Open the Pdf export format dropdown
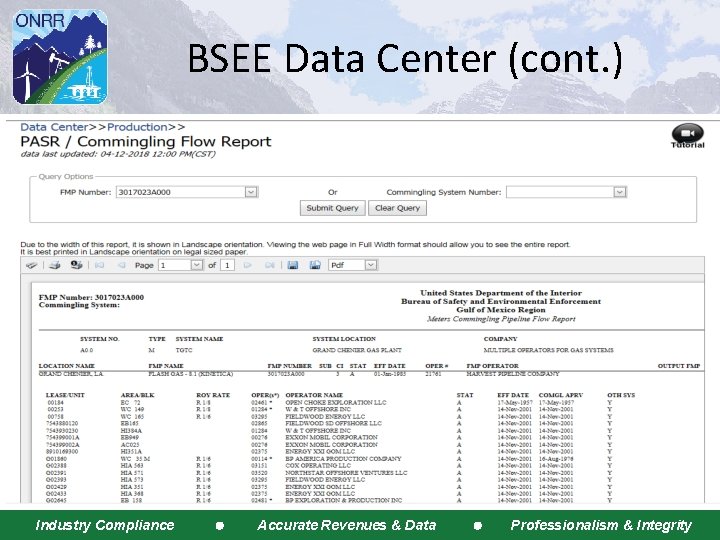This screenshot has width=720, height=540. (371, 265)
